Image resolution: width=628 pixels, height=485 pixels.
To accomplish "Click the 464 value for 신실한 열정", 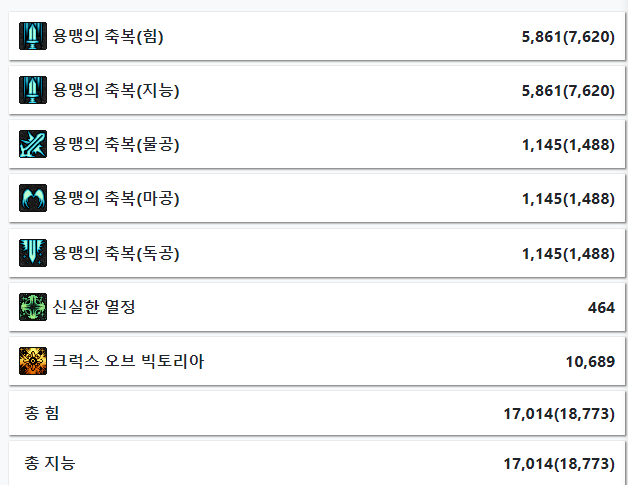I will (x=601, y=308).
